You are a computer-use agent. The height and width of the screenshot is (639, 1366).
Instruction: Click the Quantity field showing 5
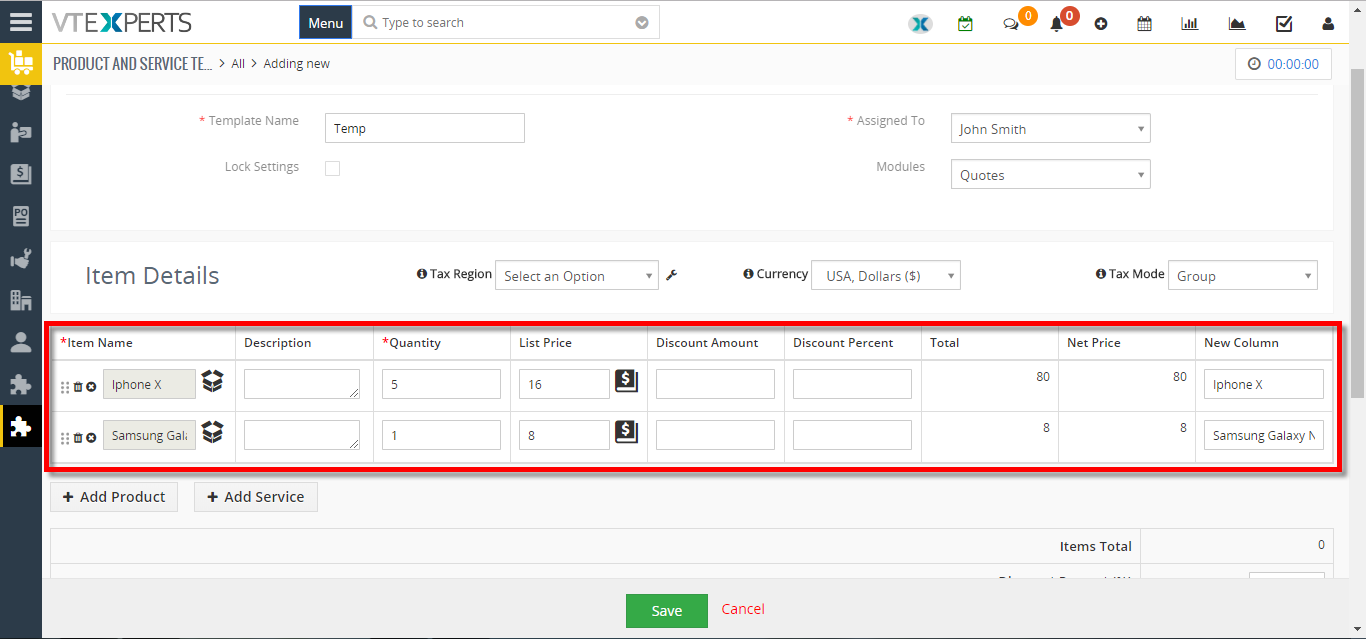pyautogui.click(x=441, y=384)
